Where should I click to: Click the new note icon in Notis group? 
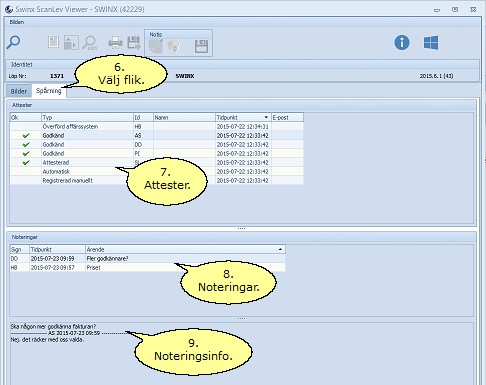[156, 46]
